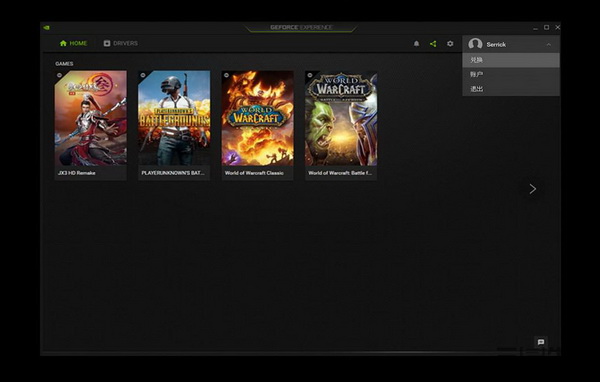Image resolution: width=600 pixels, height=382 pixels.
Task: Switch to the DRIVERS tab
Action: coord(121,43)
